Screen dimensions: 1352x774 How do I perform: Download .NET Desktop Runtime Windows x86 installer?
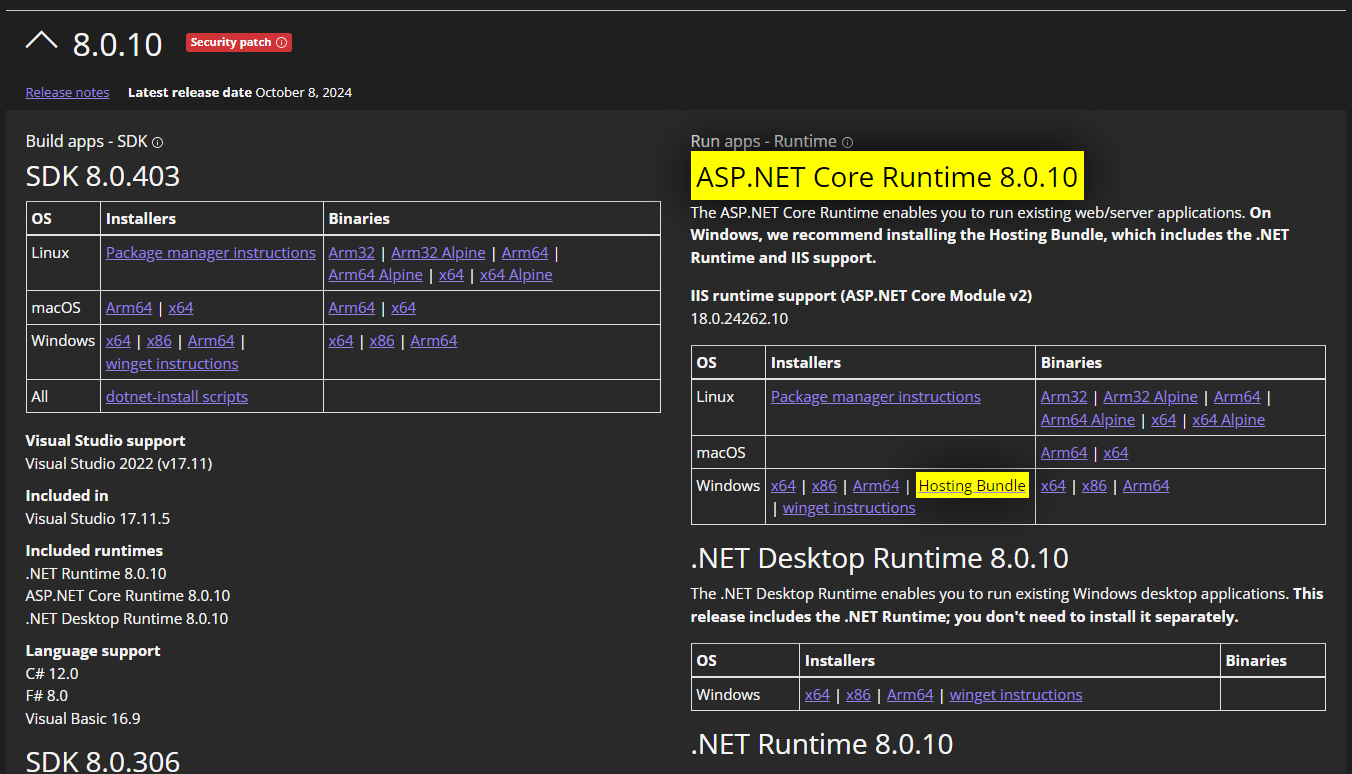pyautogui.click(x=858, y=695)
